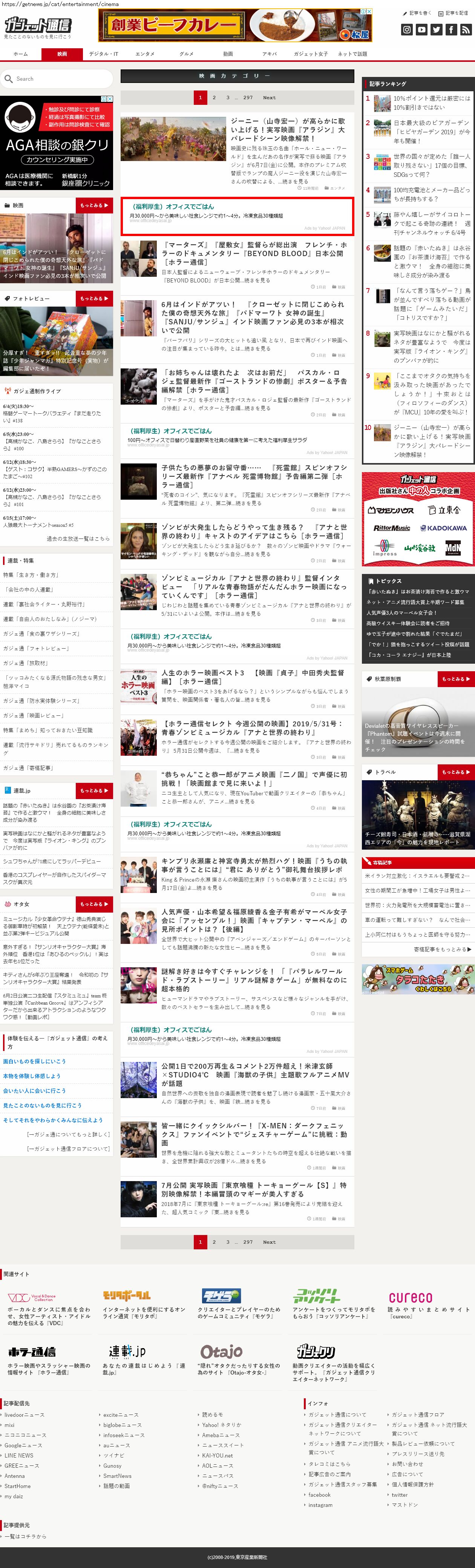Open ranking item 1 about 10%ポイント還元

coord(431,103)
